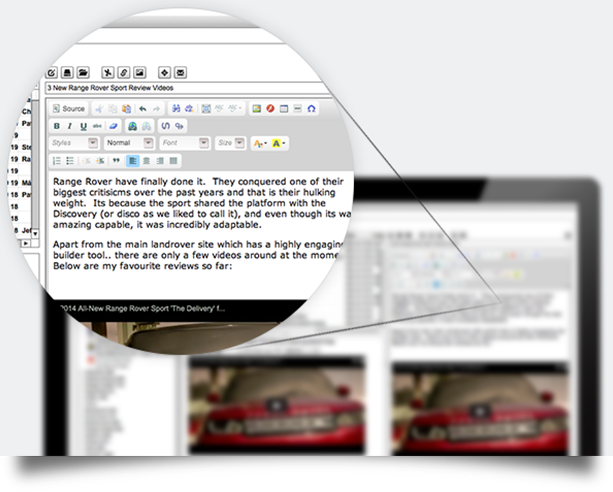Click the video title '2014 All-New Range Rover Sport'
Image resolution: width=613 pixels, height=492 pixels.
tap(142, 309)
